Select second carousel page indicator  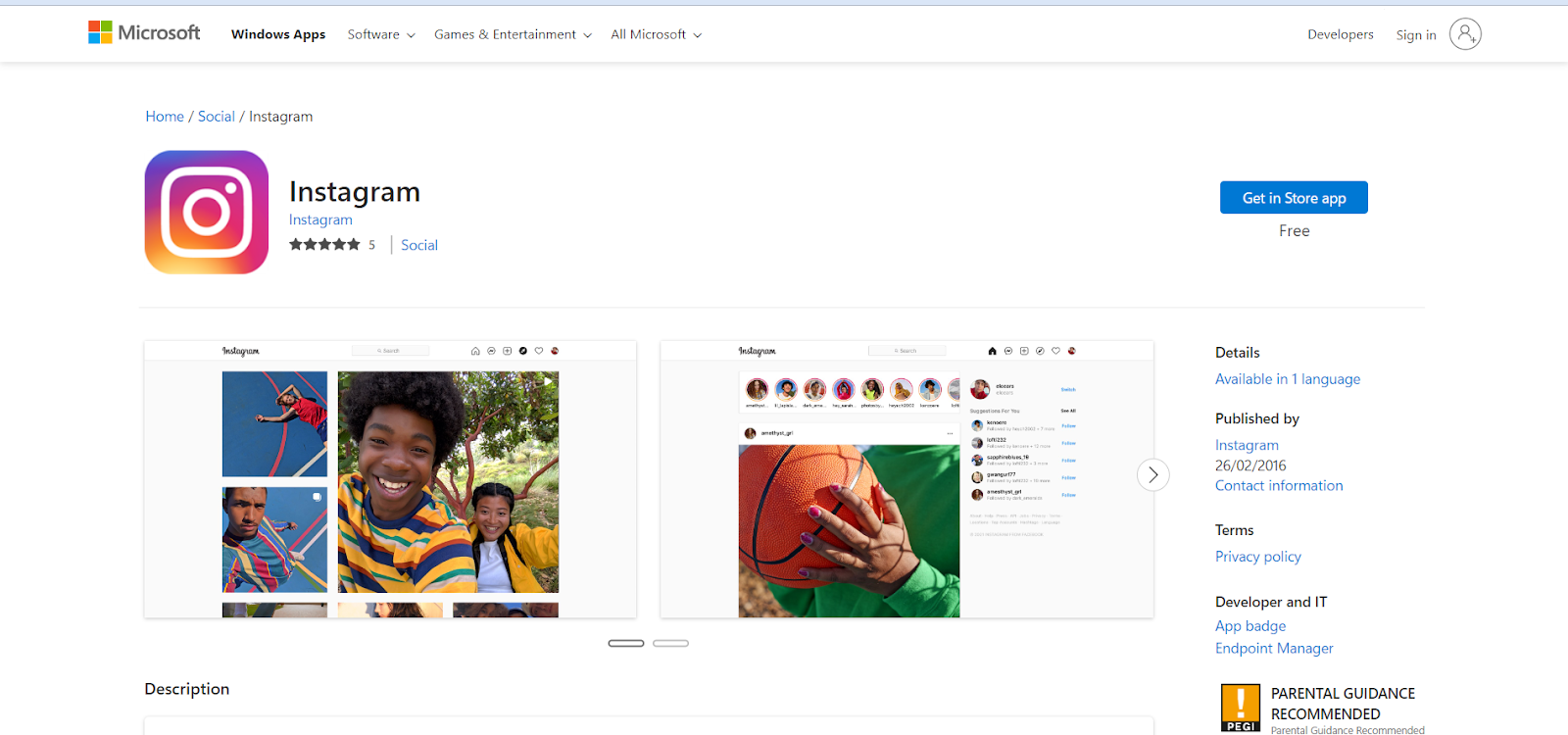671,643
